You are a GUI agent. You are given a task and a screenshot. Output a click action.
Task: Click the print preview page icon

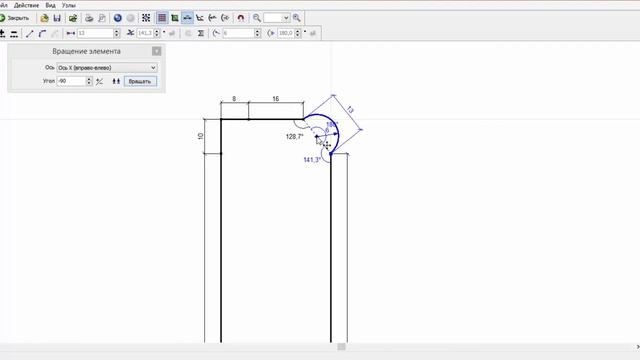102,18
